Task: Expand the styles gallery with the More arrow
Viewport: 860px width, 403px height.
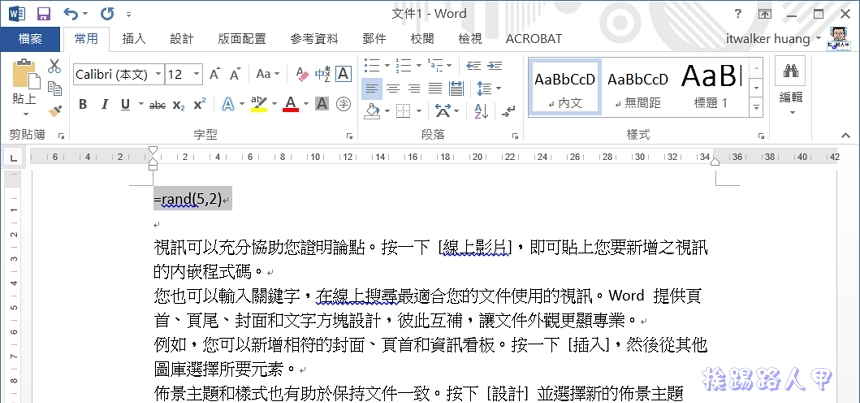Action: coord(757,103)
